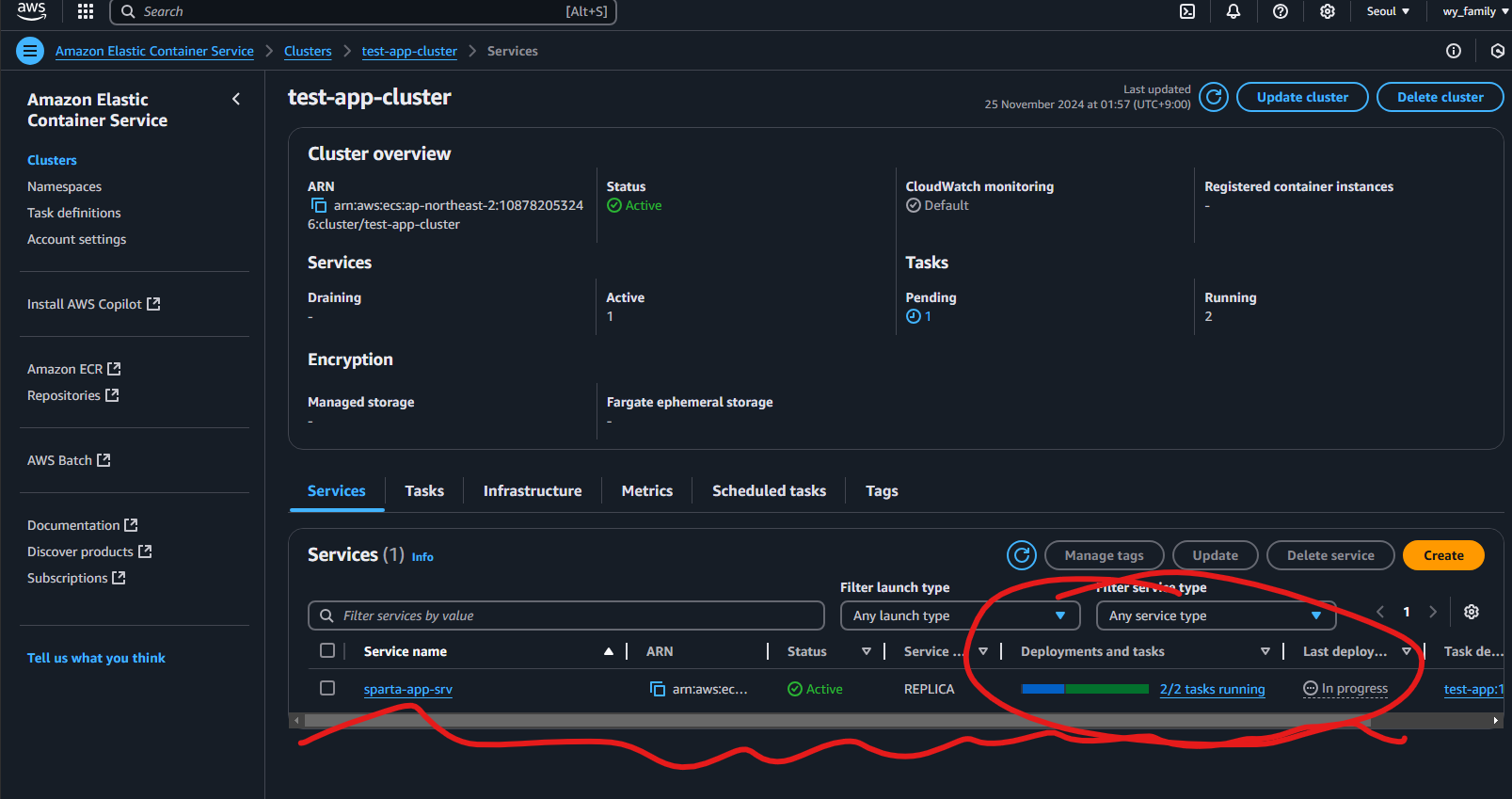
Task: Open the 2/2 tasks running link
Action: click(1212, 689)
